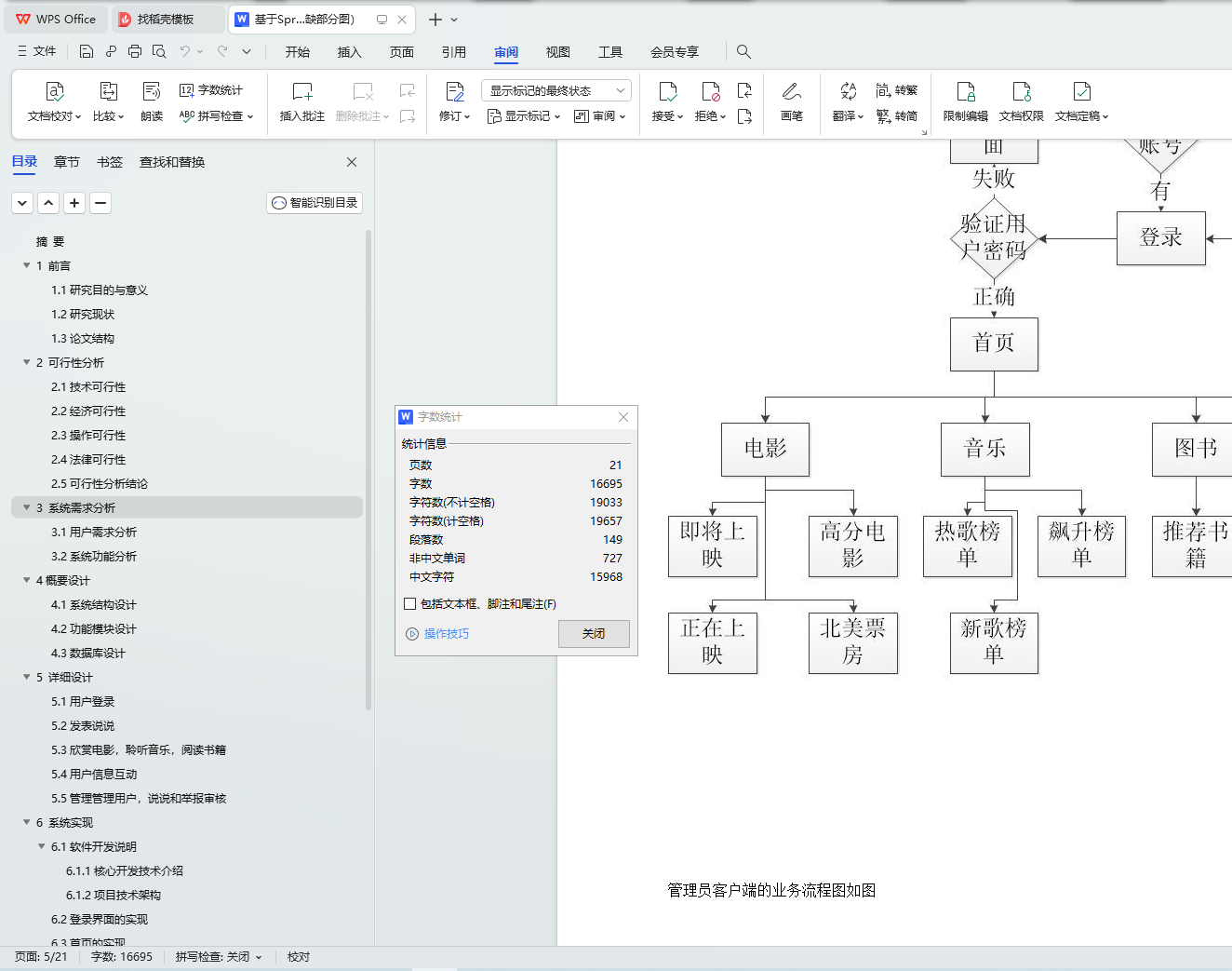Open 查找和替换 tab in navigation pane
This screenshot has width=1232, height=971.
tap(172, 162)
